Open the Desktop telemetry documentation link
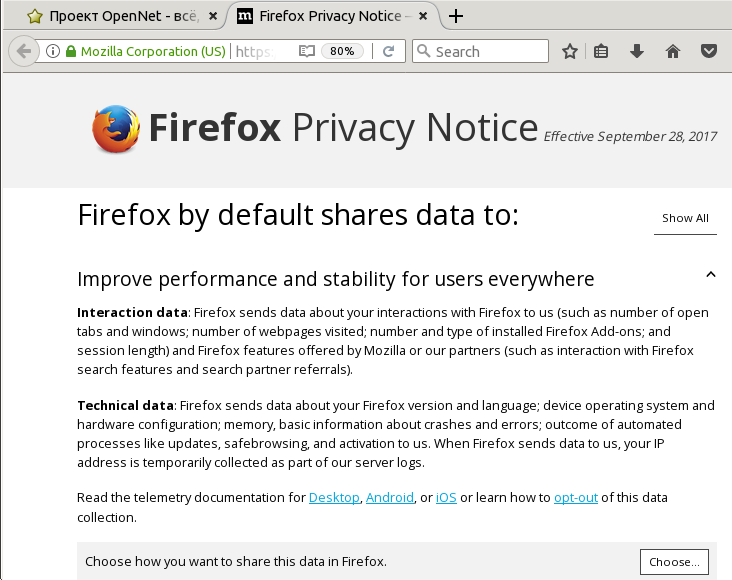This screenshot has width=732, height=580. (x=334, y=498)
